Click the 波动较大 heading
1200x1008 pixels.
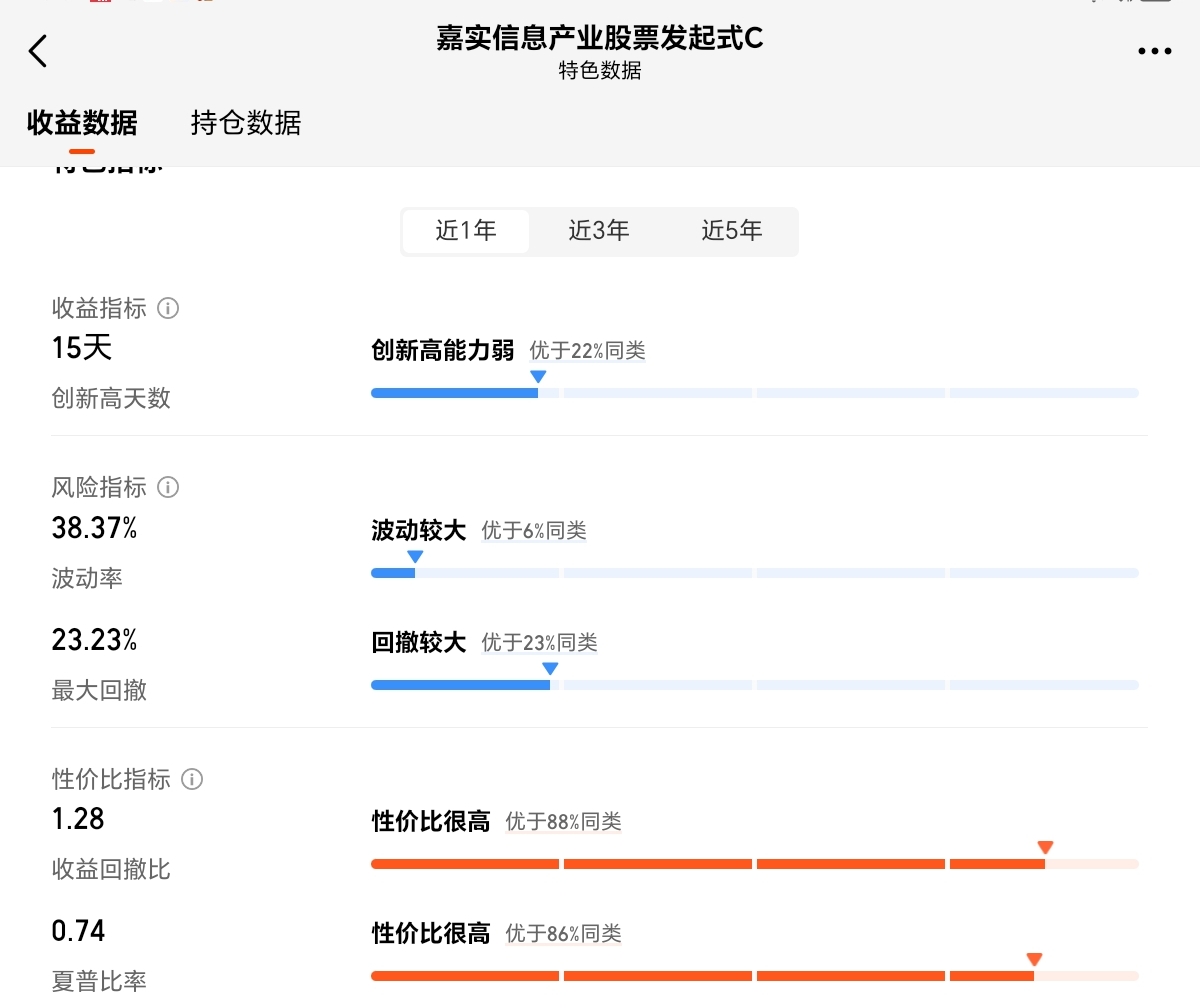tap(419, 530)
